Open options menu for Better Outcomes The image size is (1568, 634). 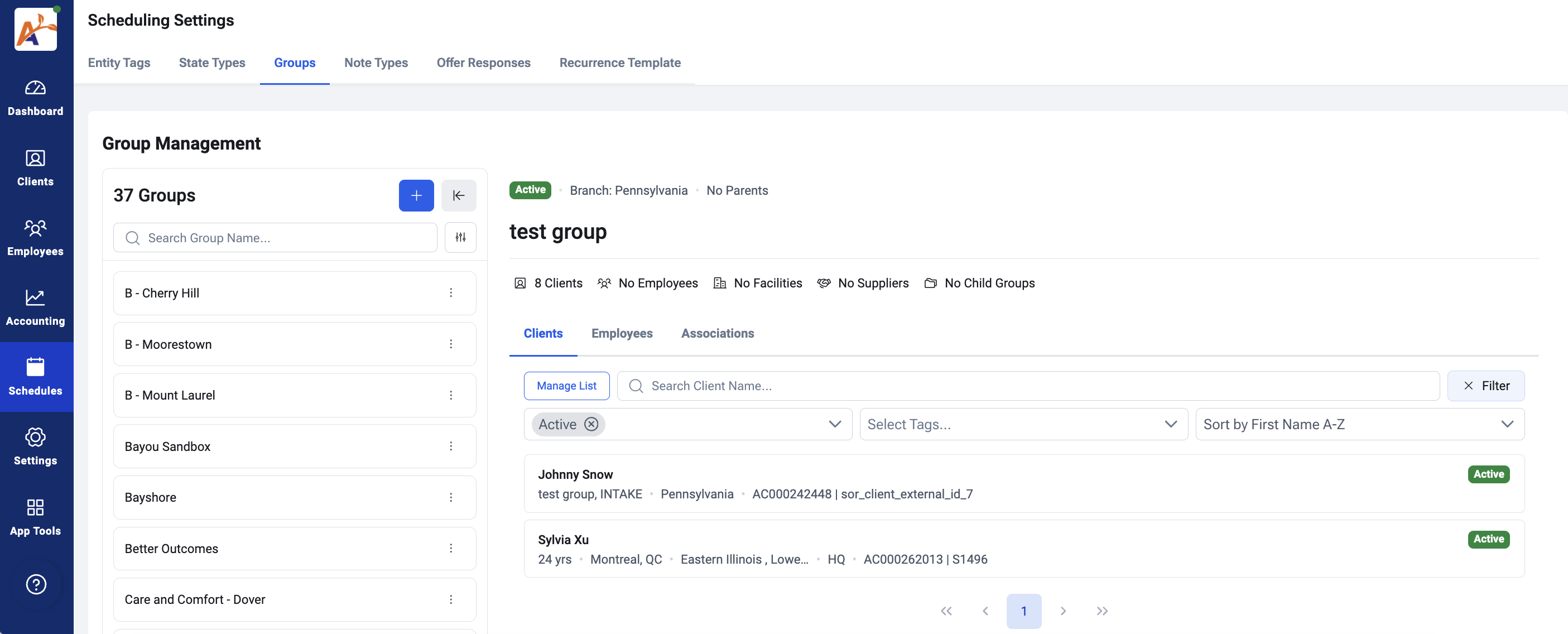click(x=451, y=549)
